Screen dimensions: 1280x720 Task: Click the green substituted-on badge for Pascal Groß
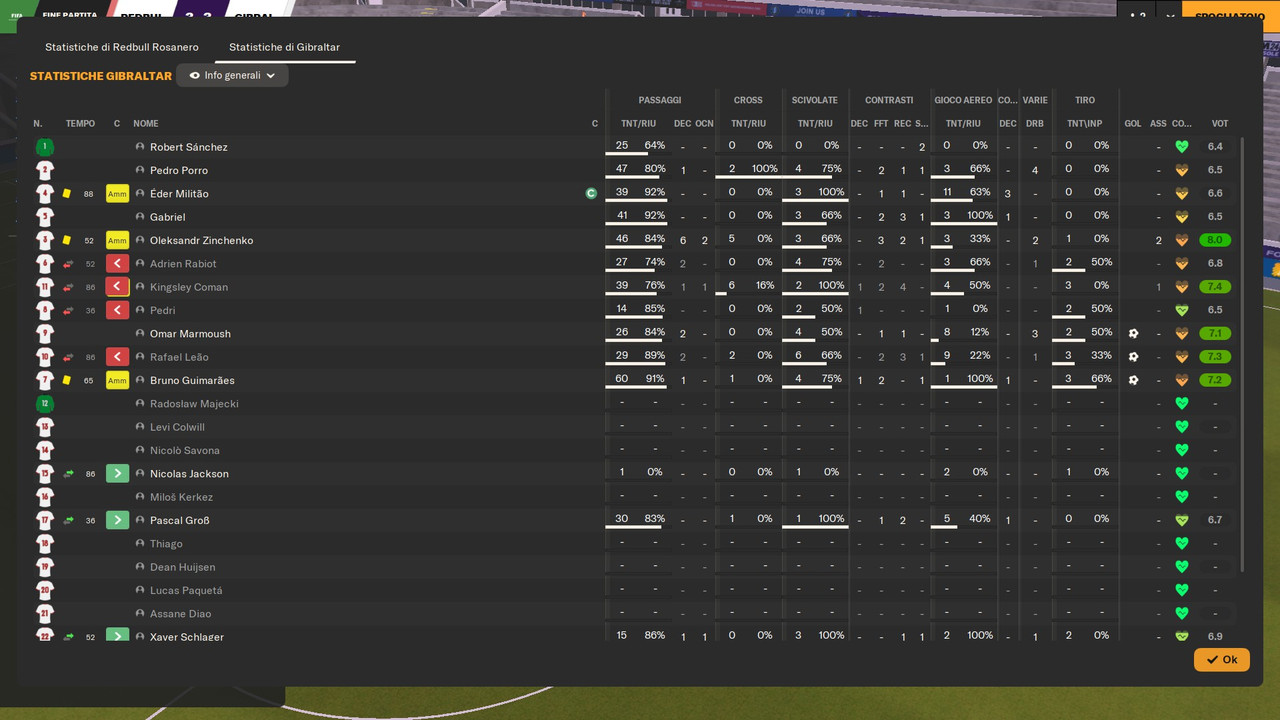[117, 520]
